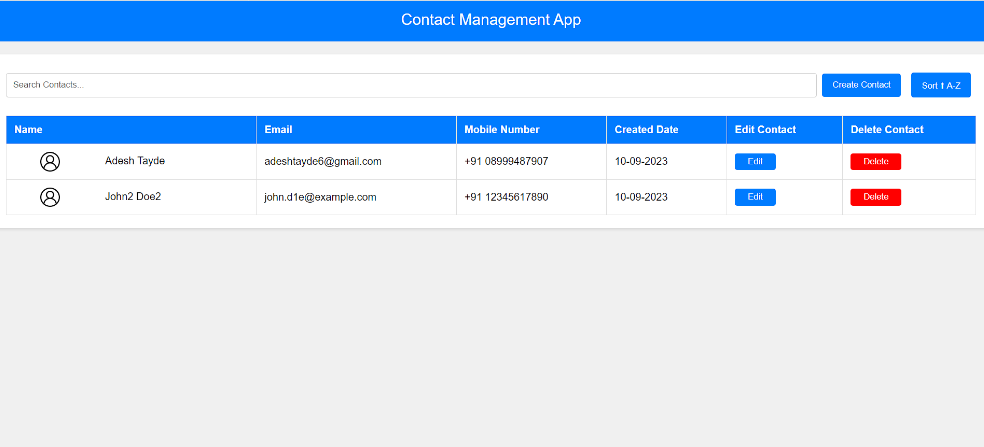Open the Create Contact form

(861, 85)
